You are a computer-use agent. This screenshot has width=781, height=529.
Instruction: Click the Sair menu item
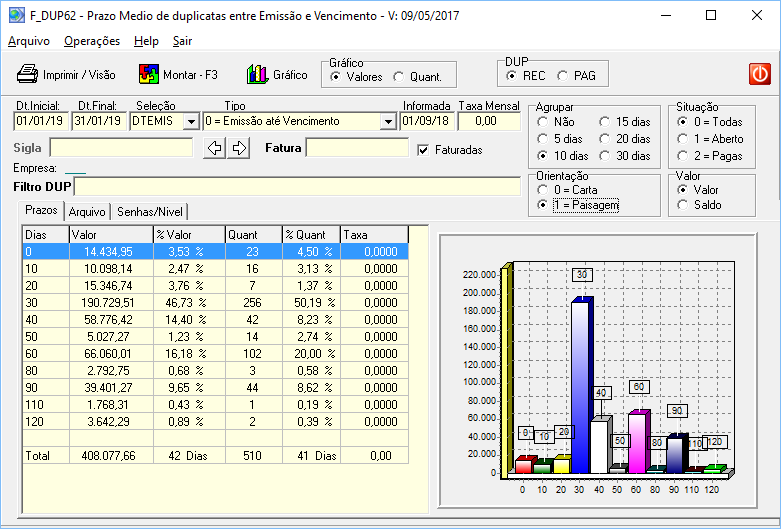(182, 41)
